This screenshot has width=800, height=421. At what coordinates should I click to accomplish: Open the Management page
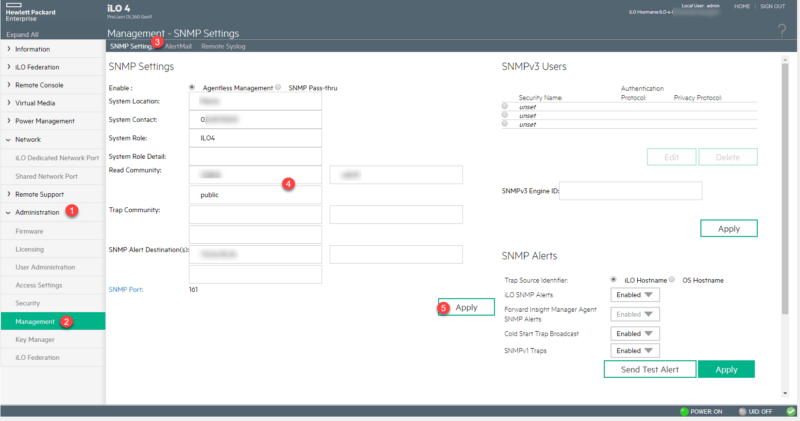(53, 321)
